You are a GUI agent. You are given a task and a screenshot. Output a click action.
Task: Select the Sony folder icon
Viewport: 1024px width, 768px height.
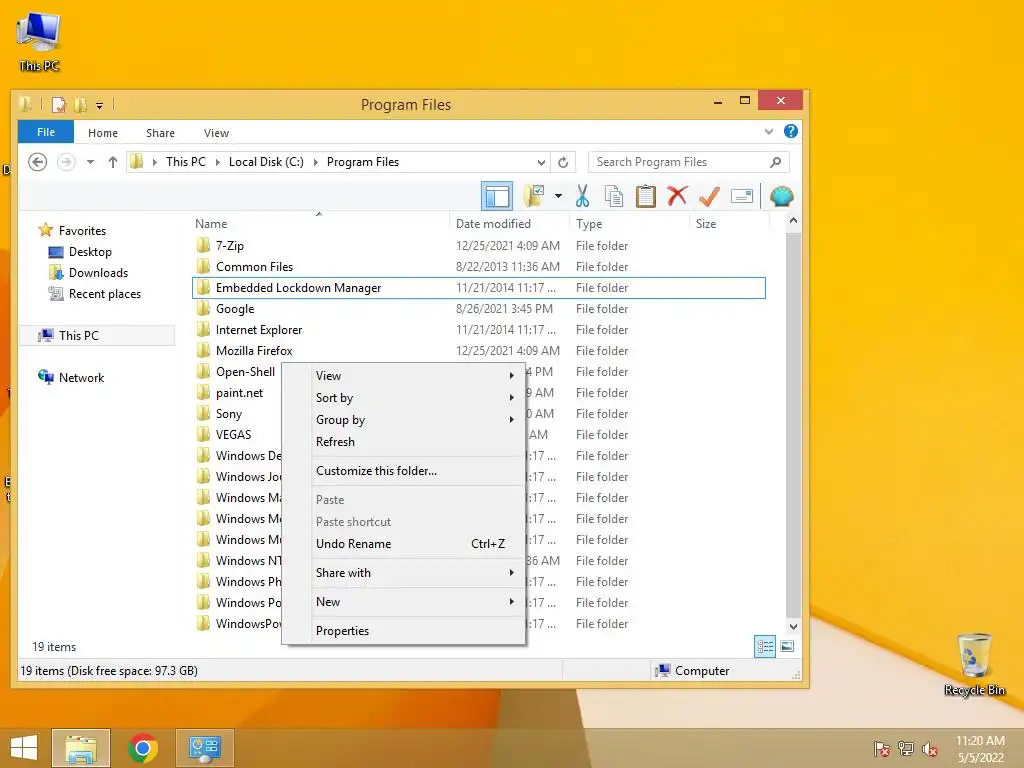[203, 413]
